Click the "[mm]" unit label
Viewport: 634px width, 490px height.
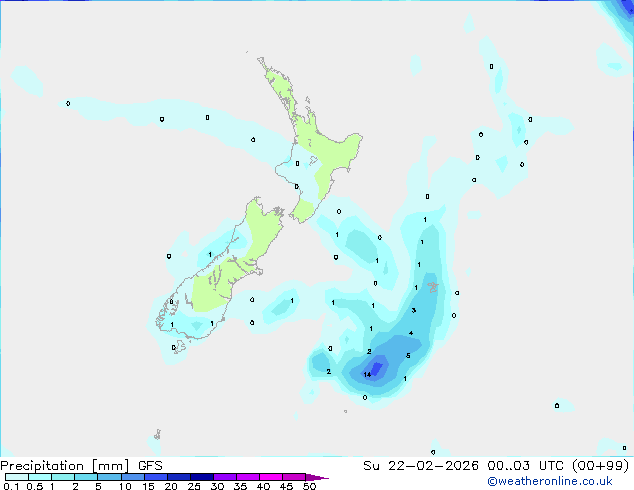click(x=110, y=466)
